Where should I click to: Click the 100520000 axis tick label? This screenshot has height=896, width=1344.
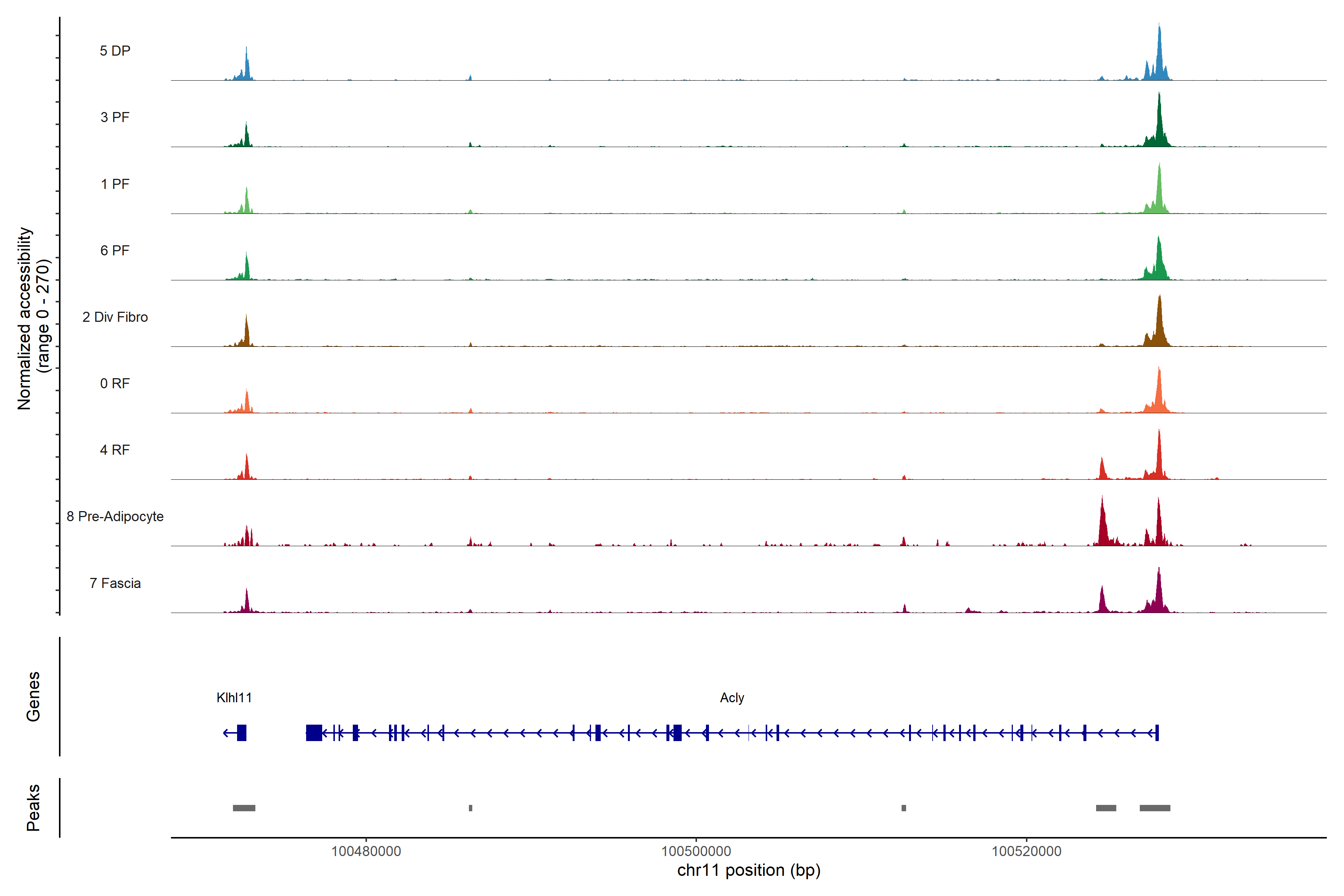(x=1026, y=851)
